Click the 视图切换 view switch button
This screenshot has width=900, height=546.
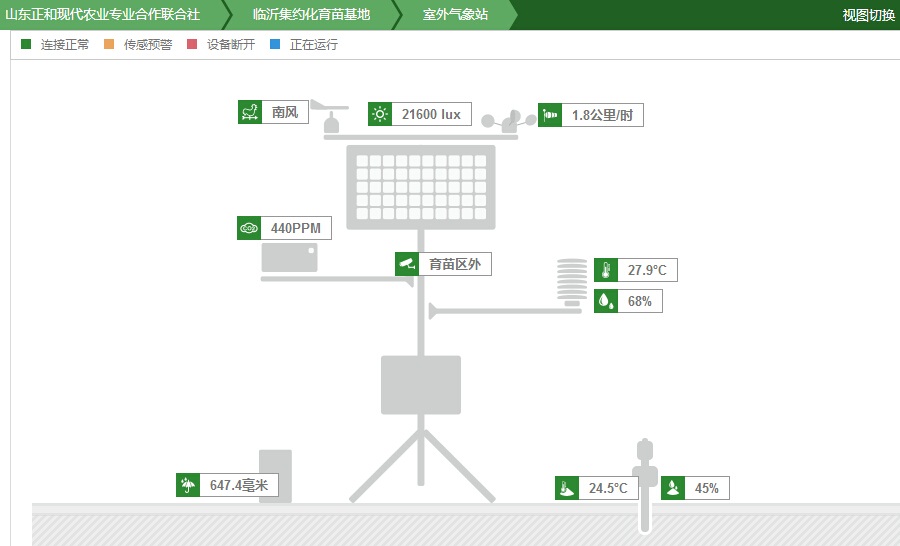[868, 15]
